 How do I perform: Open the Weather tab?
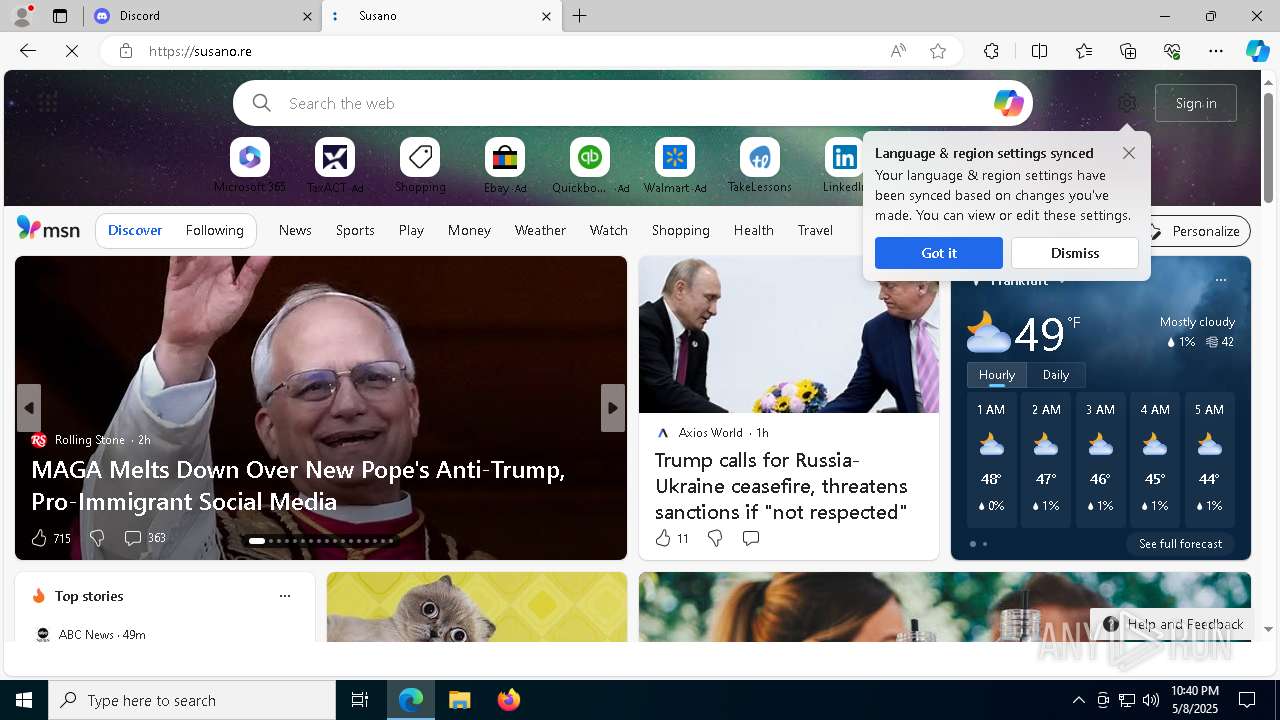click(x=540, y=230)
